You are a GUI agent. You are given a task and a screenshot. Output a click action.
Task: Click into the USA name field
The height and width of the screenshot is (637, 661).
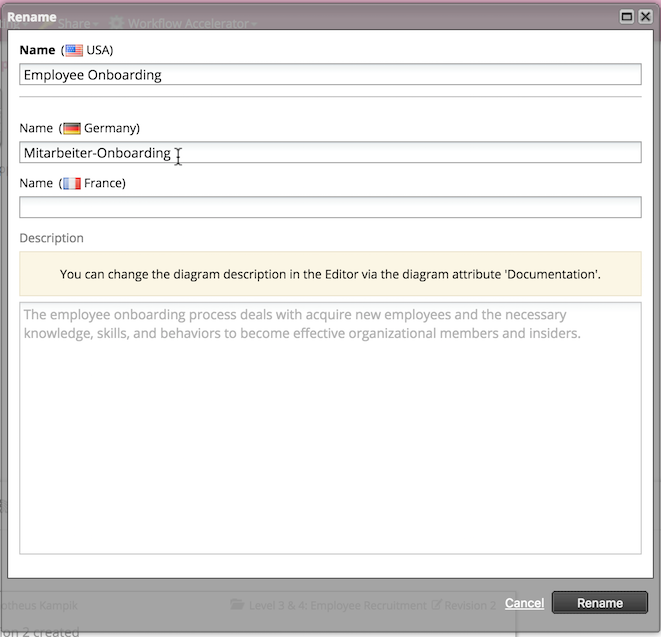point(330,75)
